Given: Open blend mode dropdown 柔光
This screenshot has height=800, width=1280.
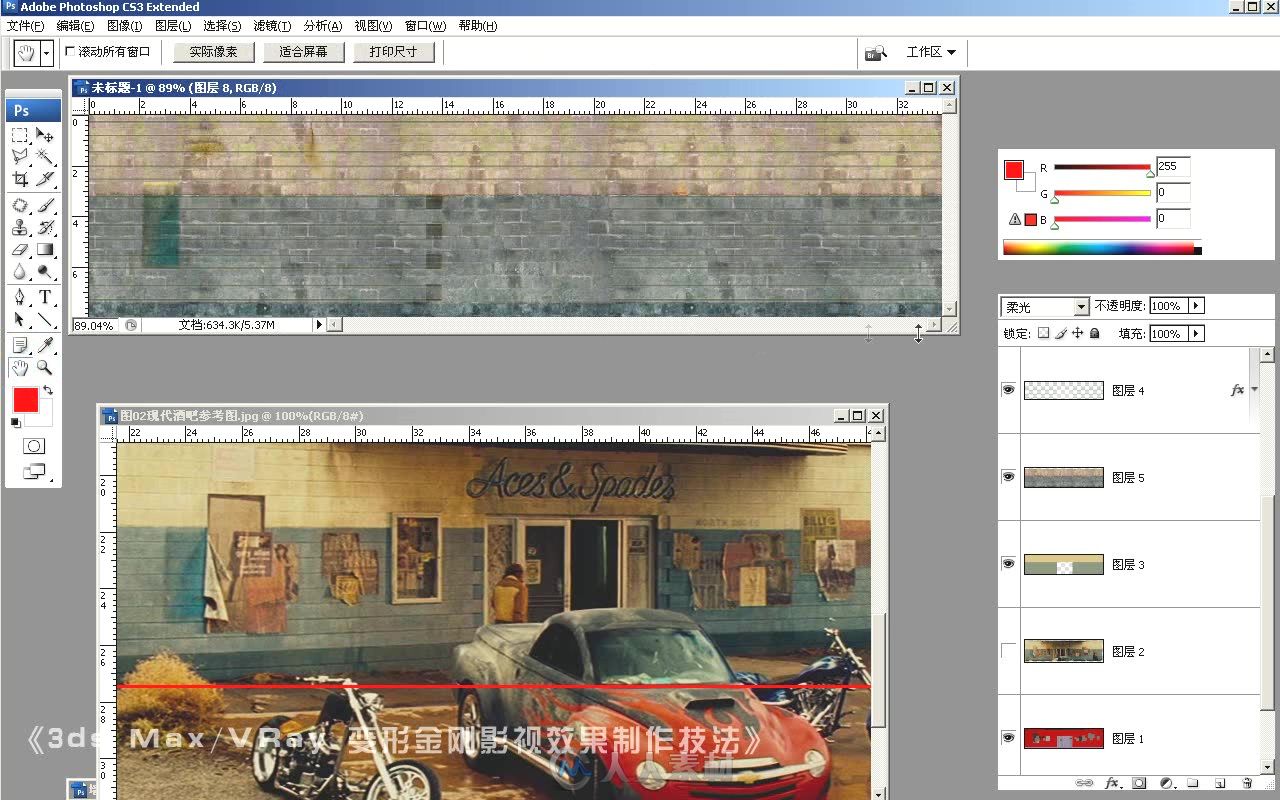Looking at the screenshot, I should coord(1046,307).
